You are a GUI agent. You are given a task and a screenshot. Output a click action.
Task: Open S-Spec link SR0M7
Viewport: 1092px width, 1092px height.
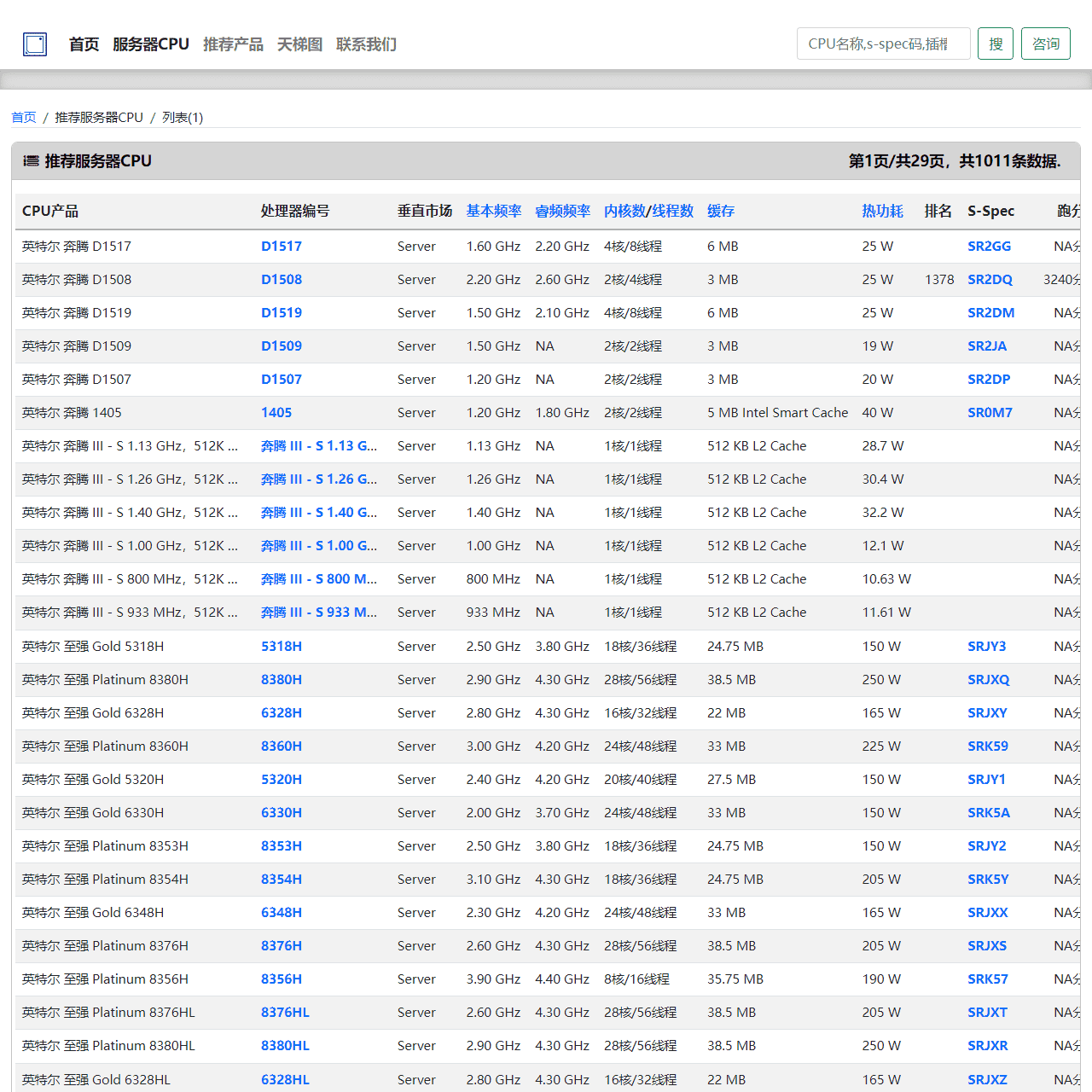[x=990, y=412]
